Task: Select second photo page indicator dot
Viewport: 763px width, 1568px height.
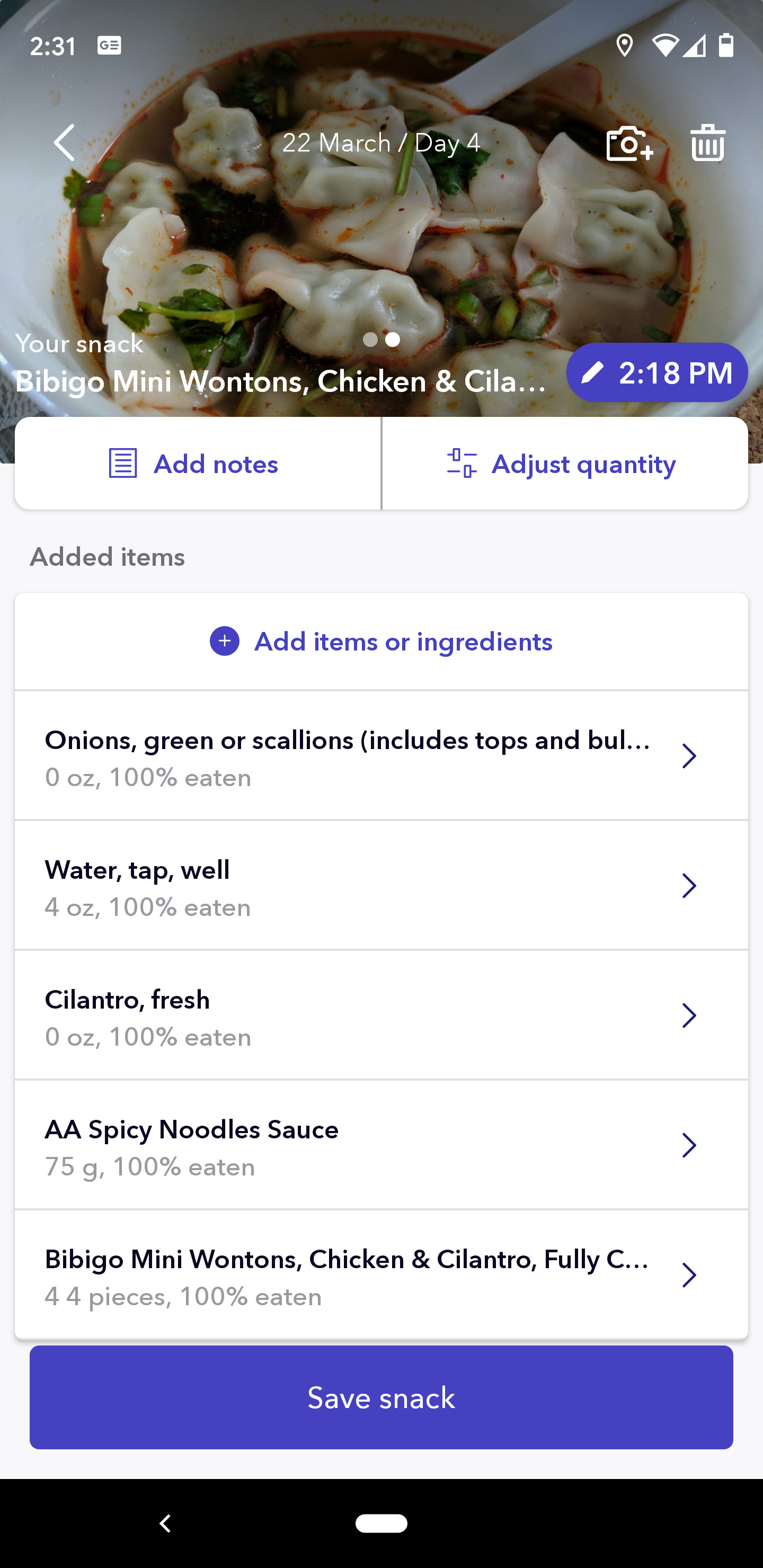Action: click(x=393, y=340)
